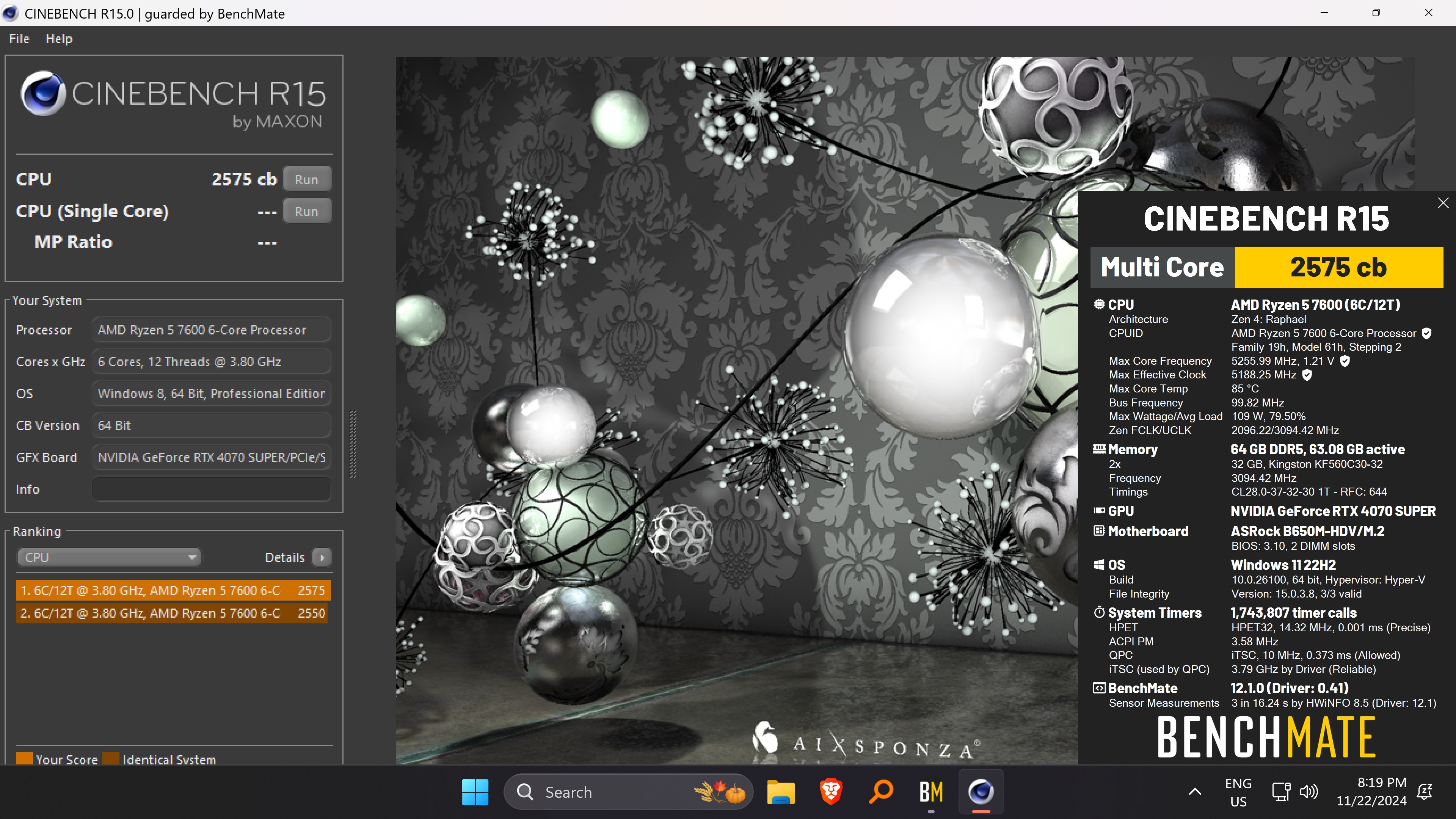Click the BenchMate OS Windows icon
The image size is (1456, 819).
tap(1099, 565)
